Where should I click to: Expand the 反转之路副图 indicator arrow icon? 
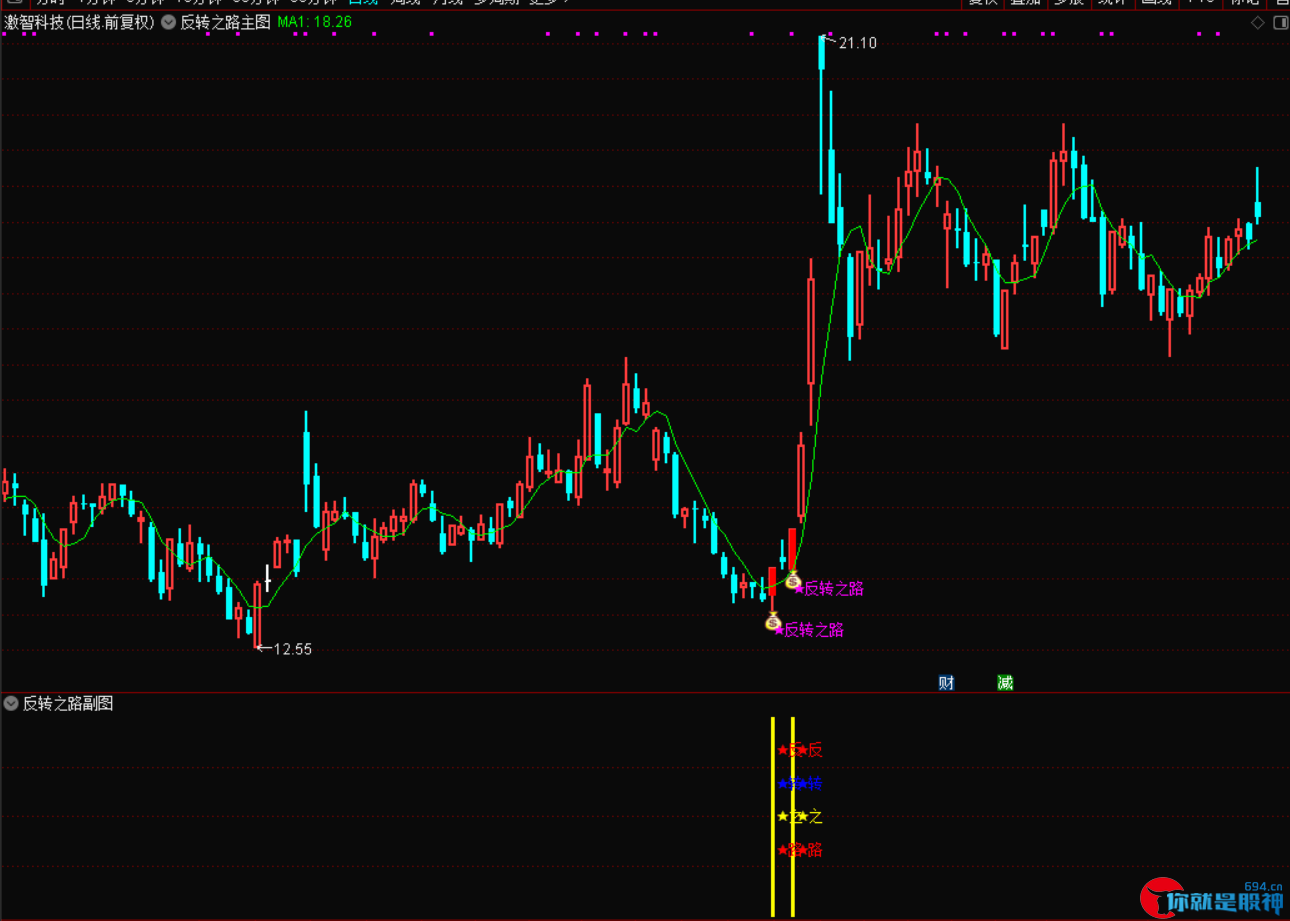pyautogui.click(x=11, y=703)
